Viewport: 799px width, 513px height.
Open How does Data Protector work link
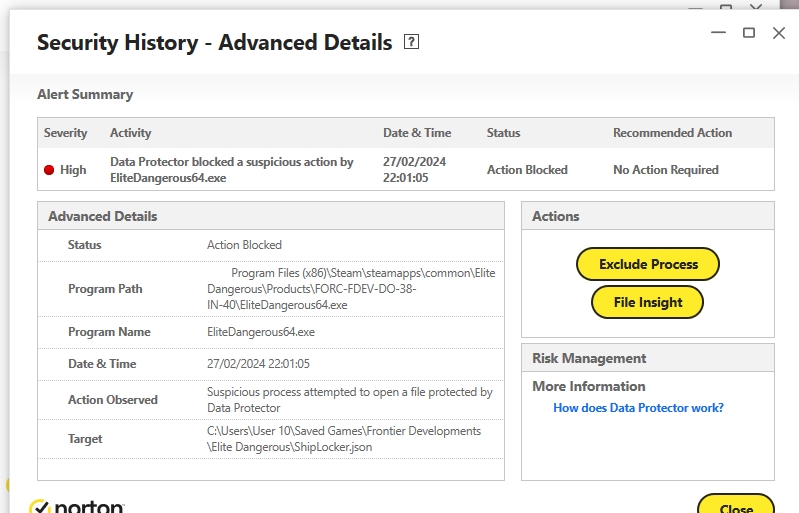pos(638,408)
